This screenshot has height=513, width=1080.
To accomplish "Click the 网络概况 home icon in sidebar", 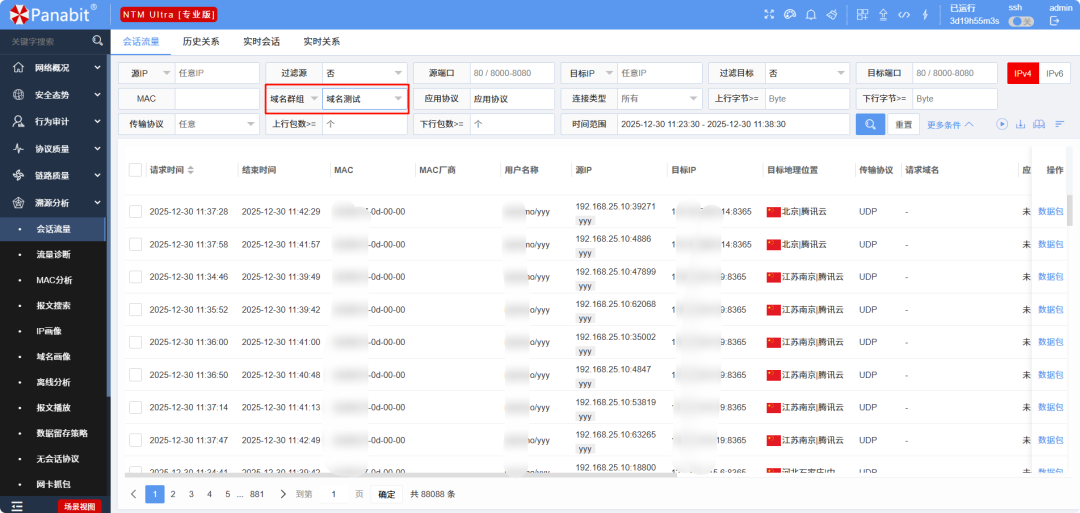I will click(x=19, y=67).
